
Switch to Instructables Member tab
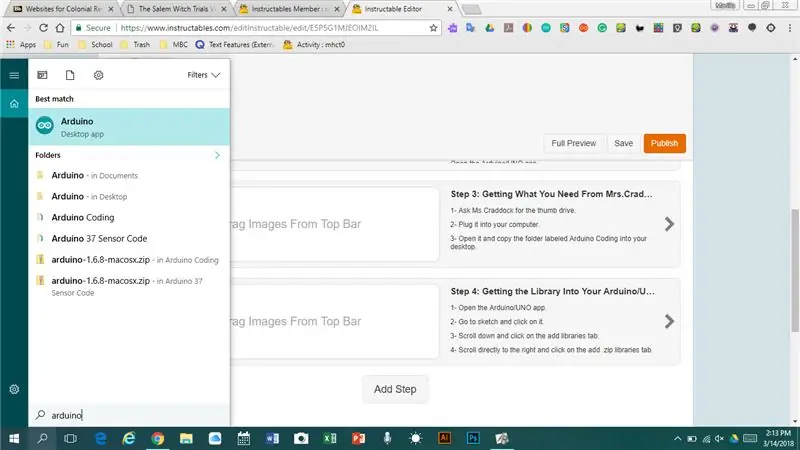[289, 9]
